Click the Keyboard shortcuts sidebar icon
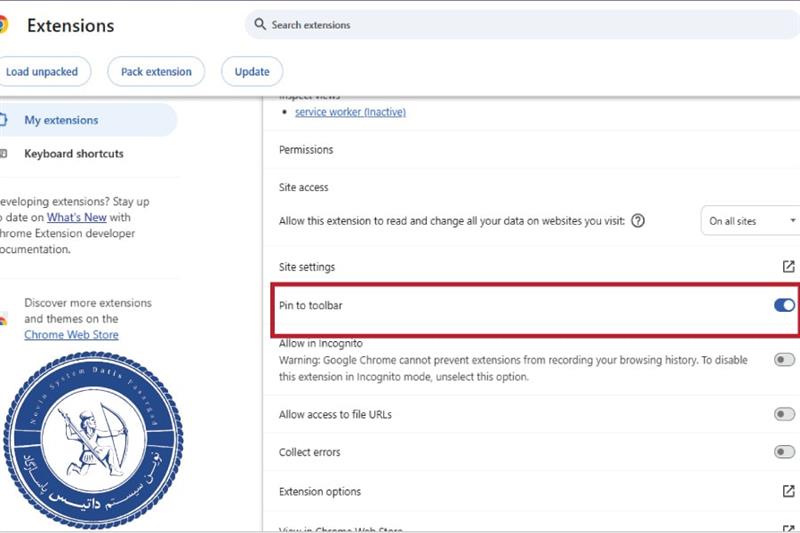The image size is (800, 533). point(4,154)
